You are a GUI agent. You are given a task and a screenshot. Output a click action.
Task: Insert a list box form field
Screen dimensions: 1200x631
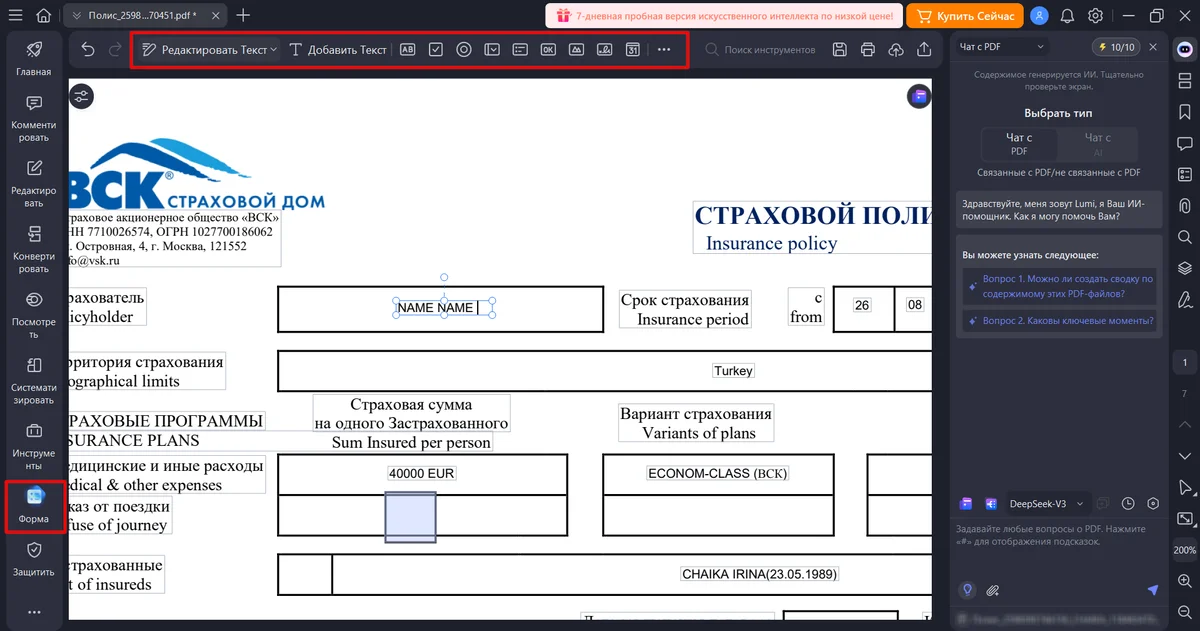[x=520, y=49]
